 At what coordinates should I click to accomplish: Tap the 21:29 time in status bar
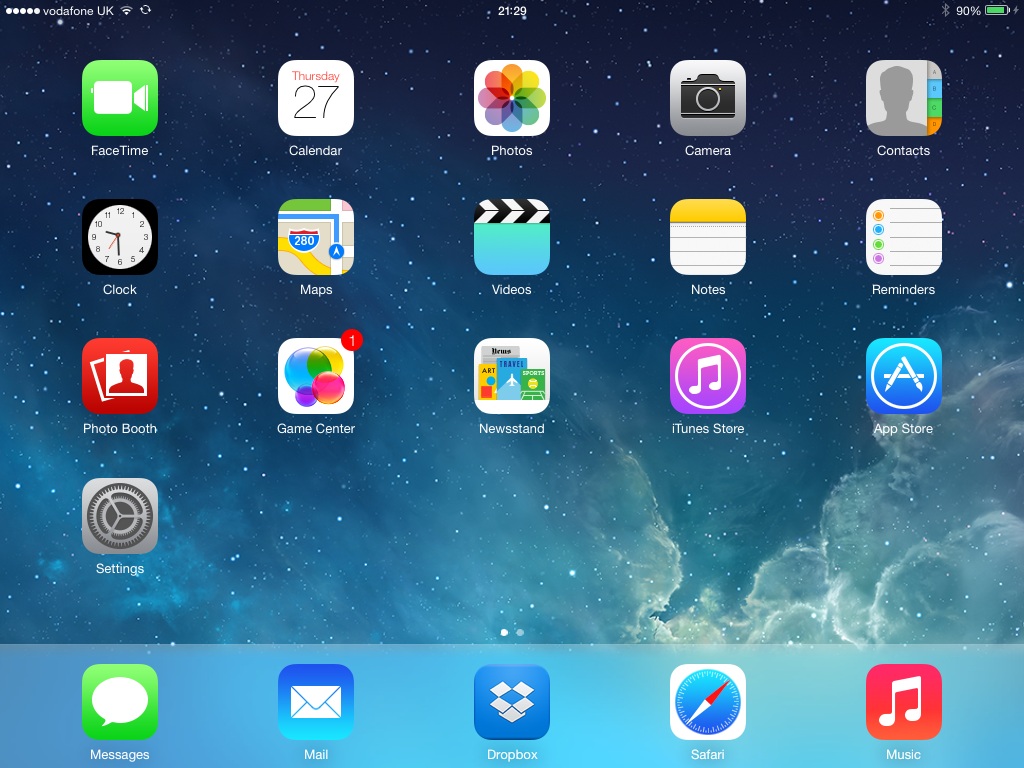coord(512,10)
